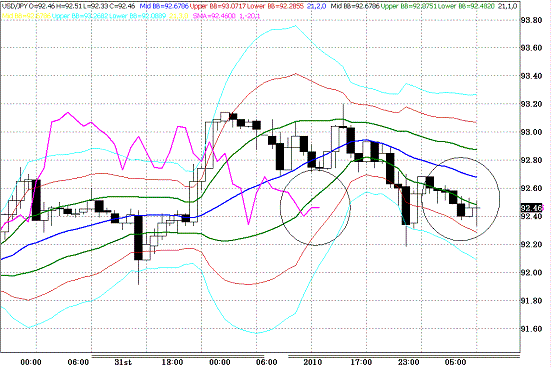
Task: Click the 23:00 time axis label
Action: tap(408, 362)
